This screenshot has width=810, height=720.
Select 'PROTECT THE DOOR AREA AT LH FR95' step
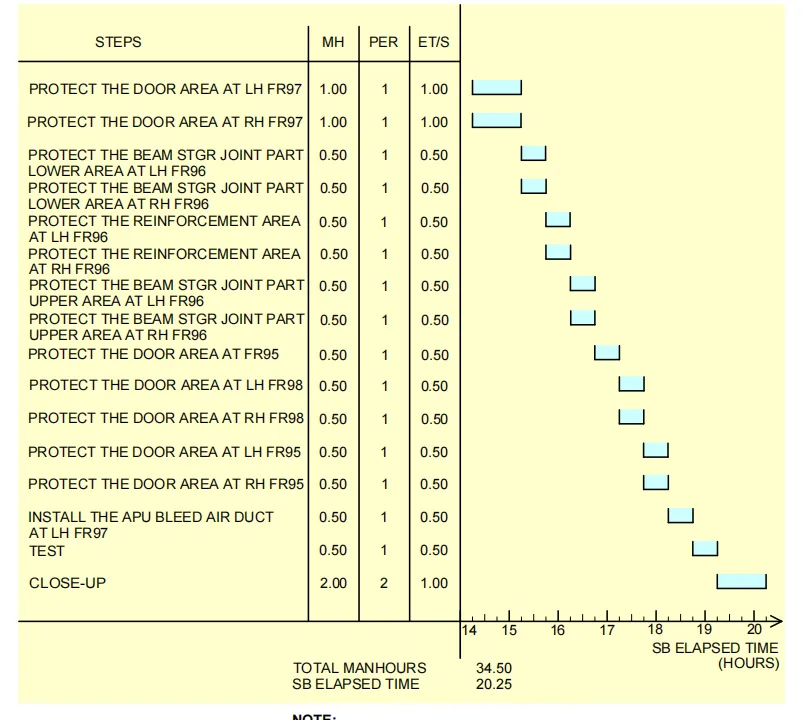[x=164, y=452]
